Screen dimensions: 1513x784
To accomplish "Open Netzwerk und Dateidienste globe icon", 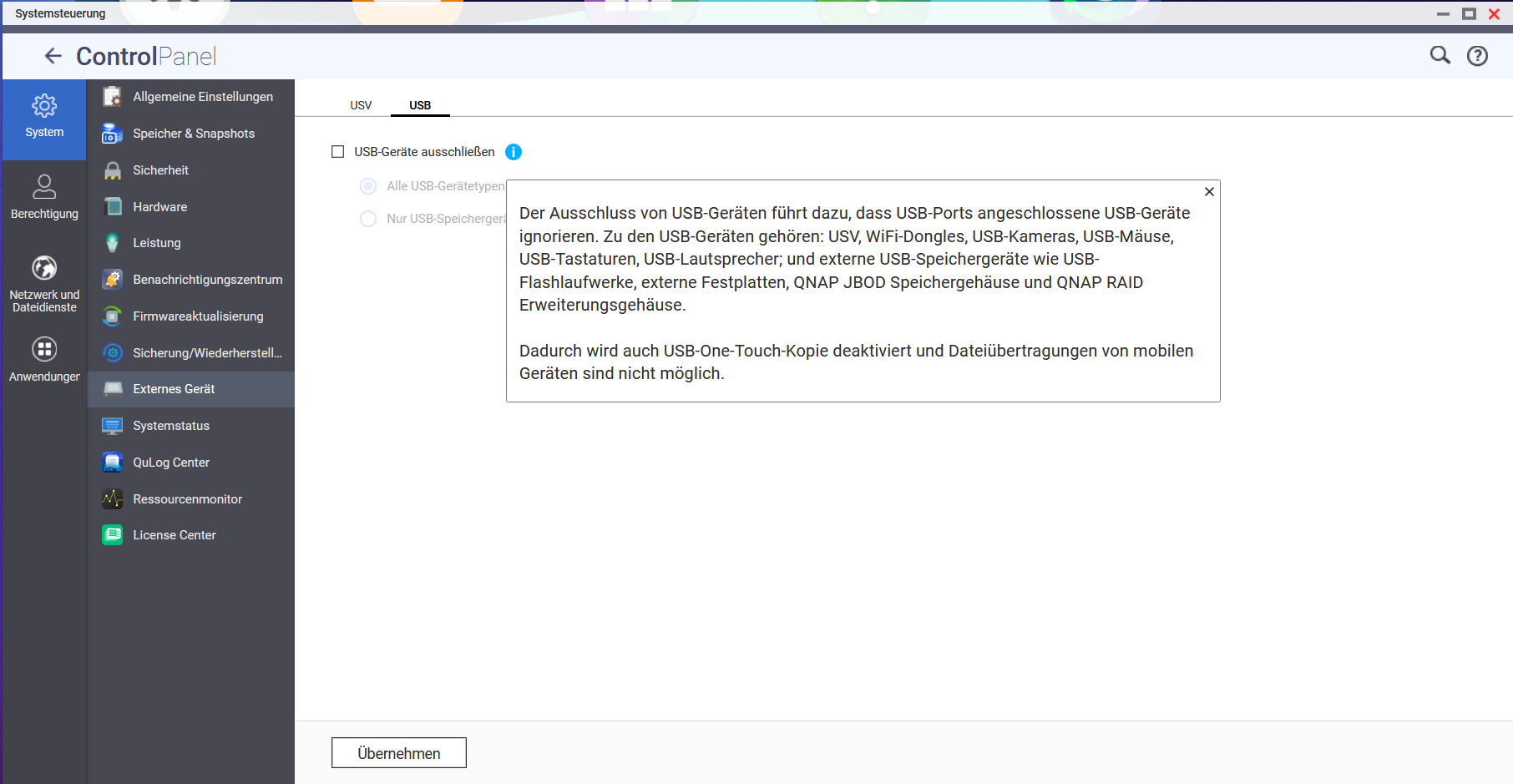I will [x=44, y=267].
